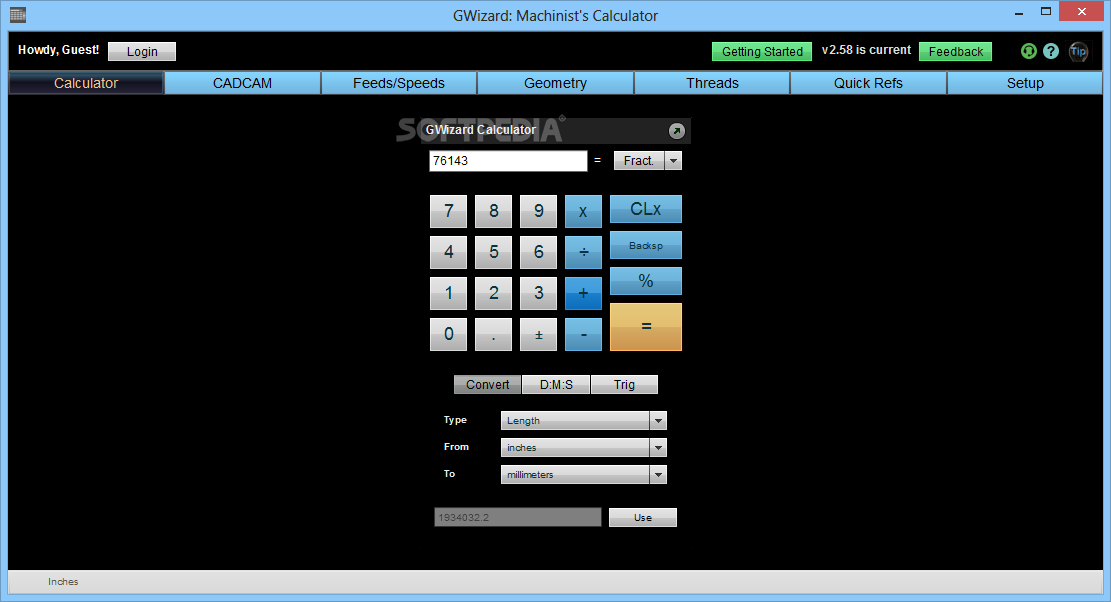The width and height of the screenshot is (1111, 602).
Task: Open the Feeds/Speeds tab
Action: pos(399,83)
